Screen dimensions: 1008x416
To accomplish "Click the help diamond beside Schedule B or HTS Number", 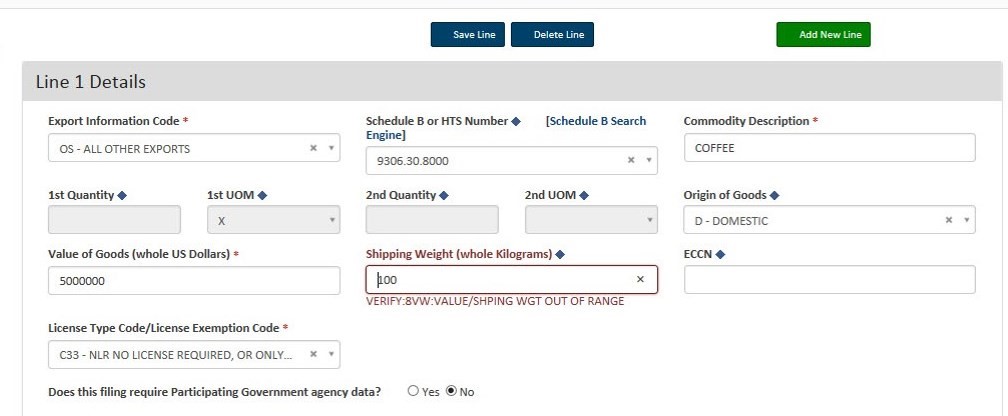I will click(x=516, y=121).
